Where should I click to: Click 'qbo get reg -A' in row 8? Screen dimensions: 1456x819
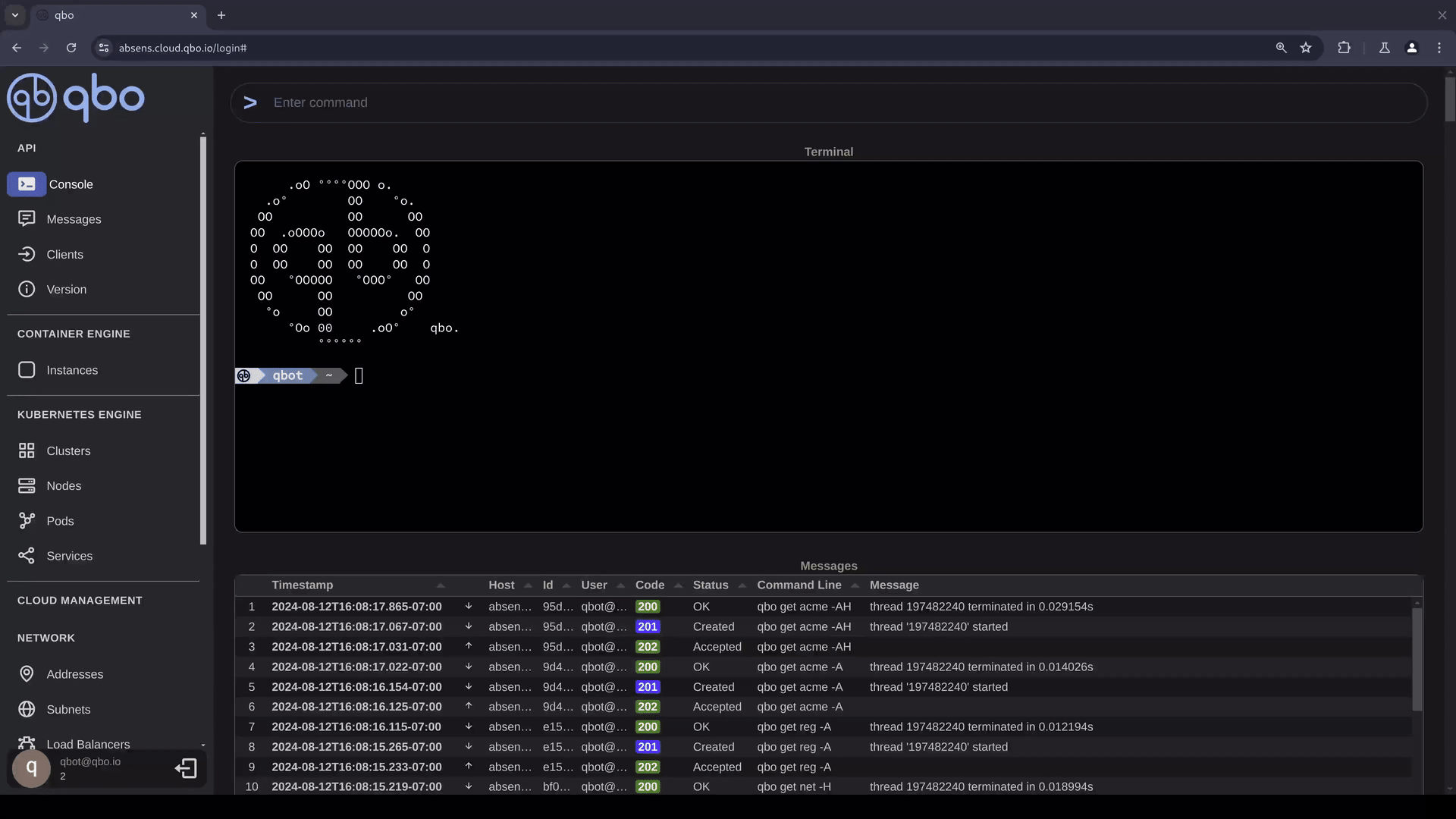(x=794, y=747)
